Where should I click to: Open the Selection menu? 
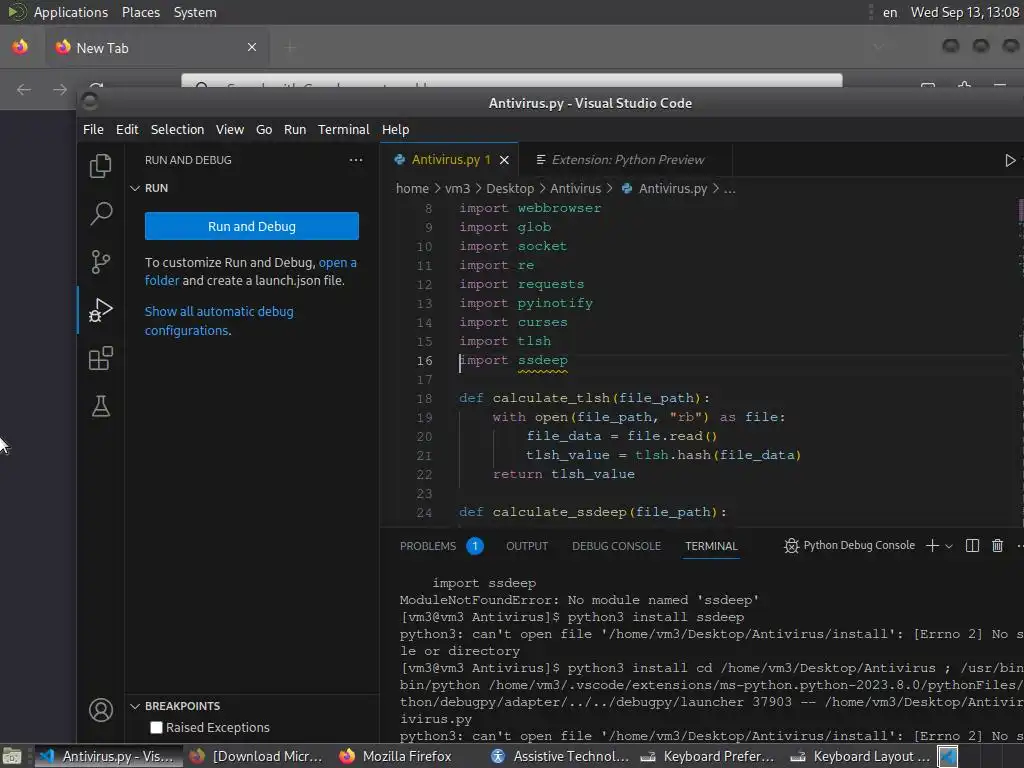[177, 129]
